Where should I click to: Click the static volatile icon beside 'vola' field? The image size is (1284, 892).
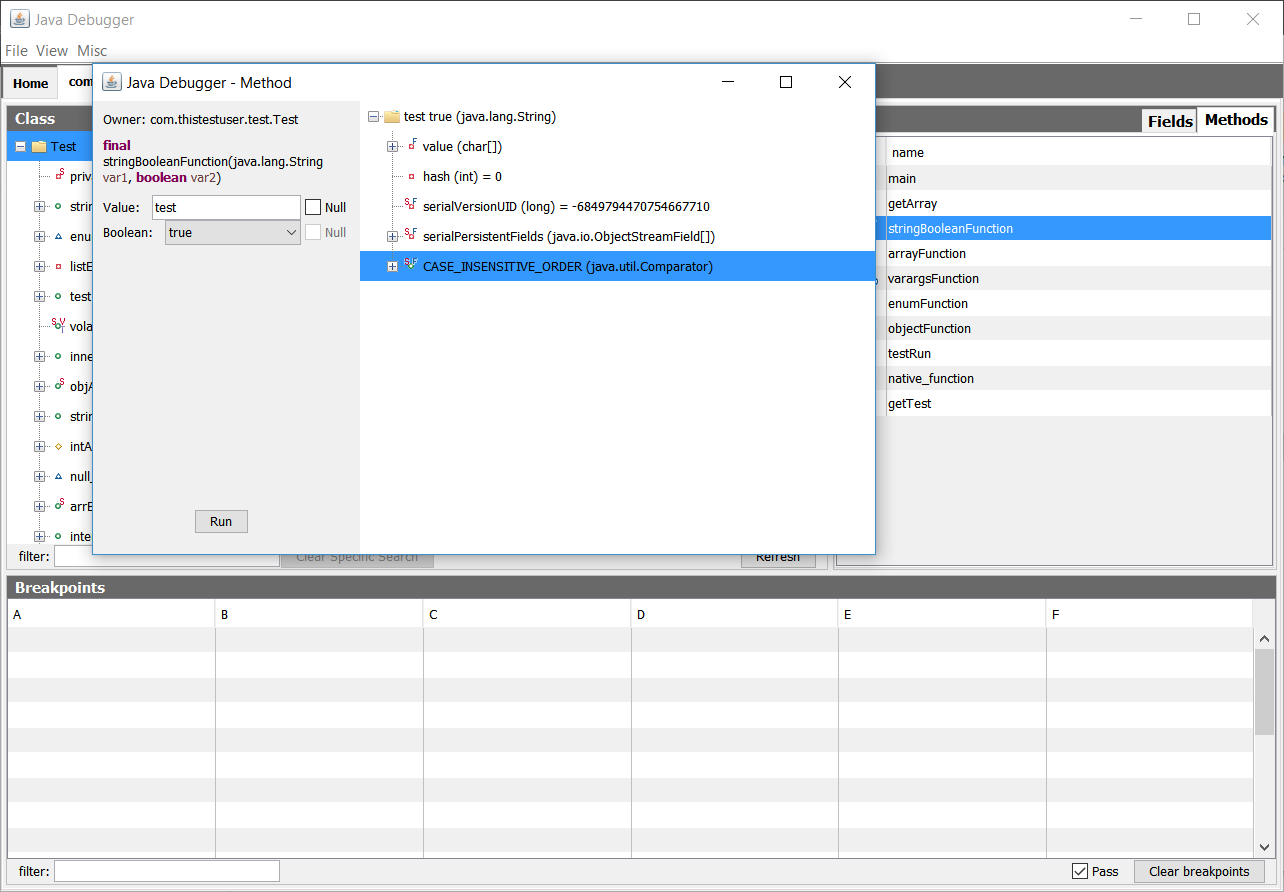[x=59, y=325]
